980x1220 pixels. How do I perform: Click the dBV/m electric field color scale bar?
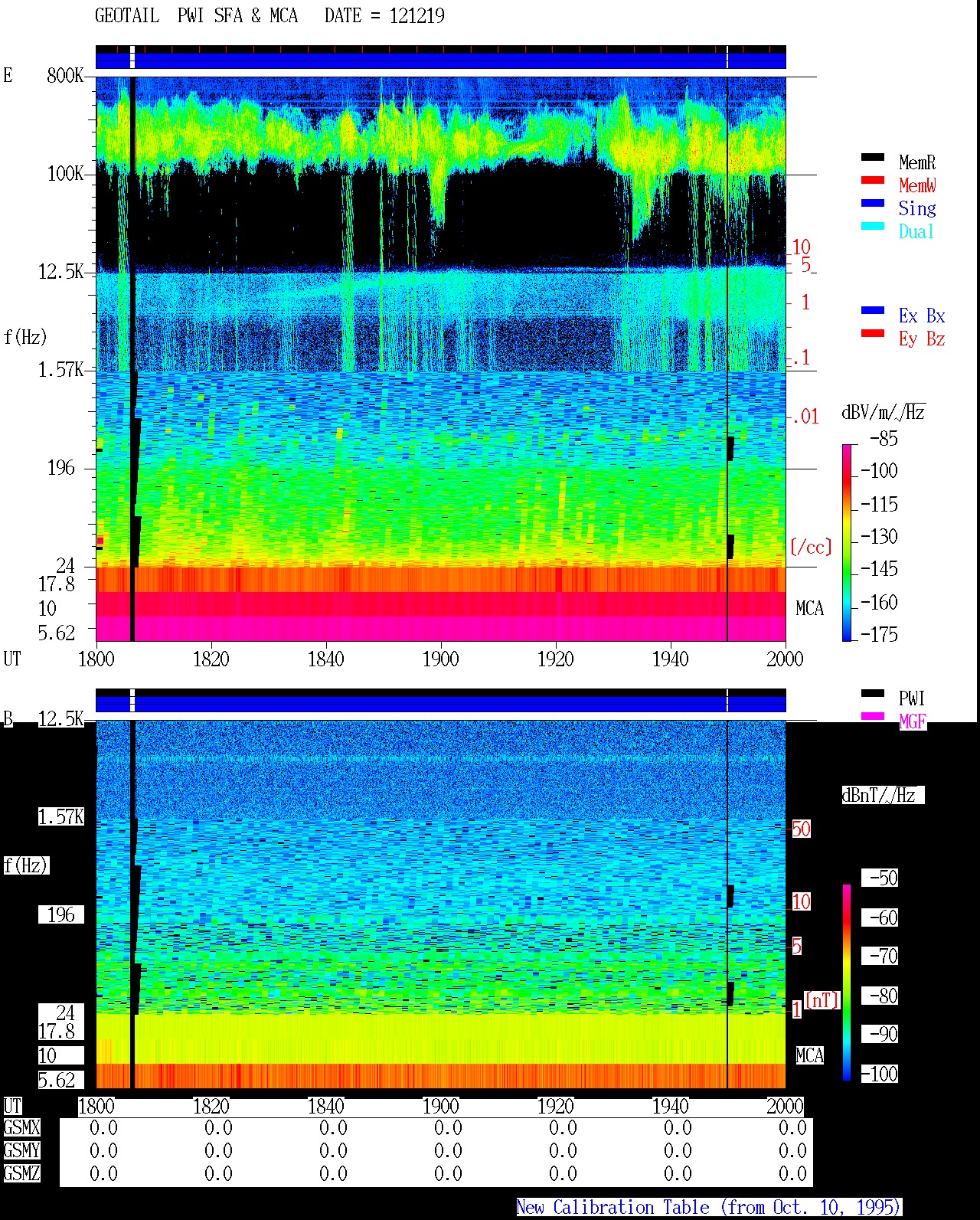click(x=847, y=542)
